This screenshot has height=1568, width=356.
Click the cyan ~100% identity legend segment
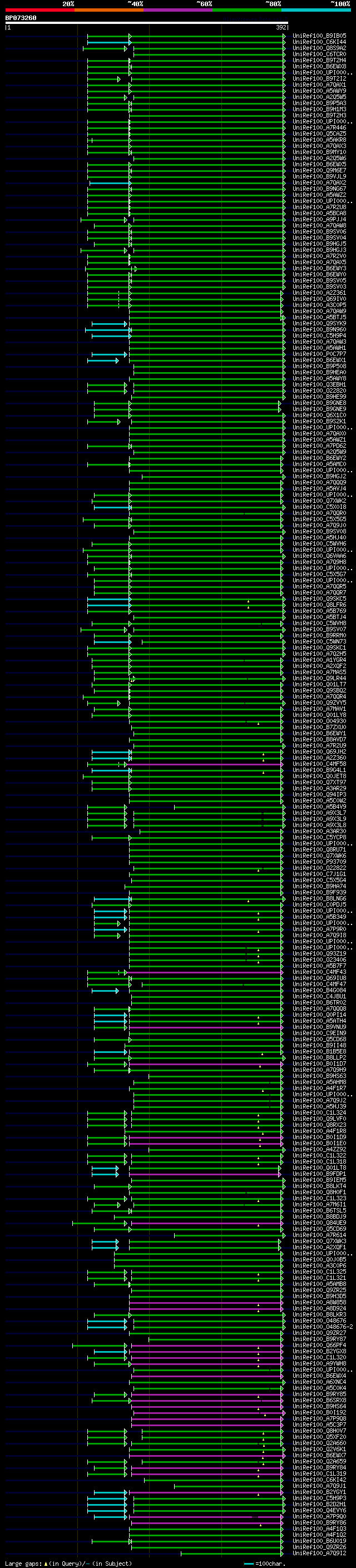pyautogui.click(x=317, y=10)
